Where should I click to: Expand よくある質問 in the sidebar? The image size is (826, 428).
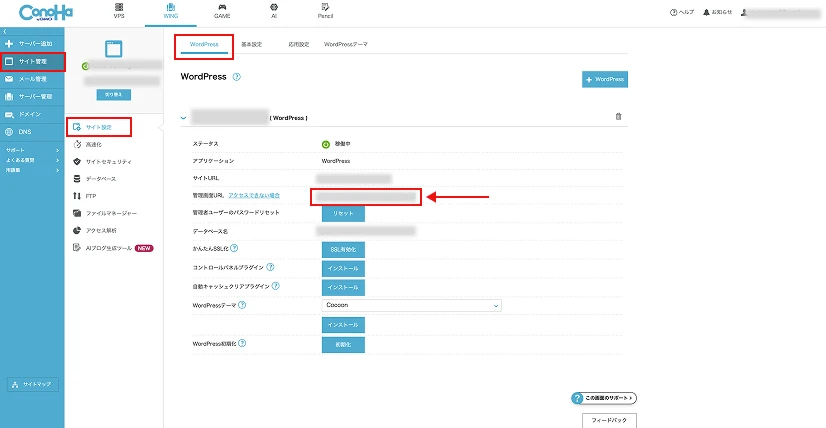coord(32,160)
